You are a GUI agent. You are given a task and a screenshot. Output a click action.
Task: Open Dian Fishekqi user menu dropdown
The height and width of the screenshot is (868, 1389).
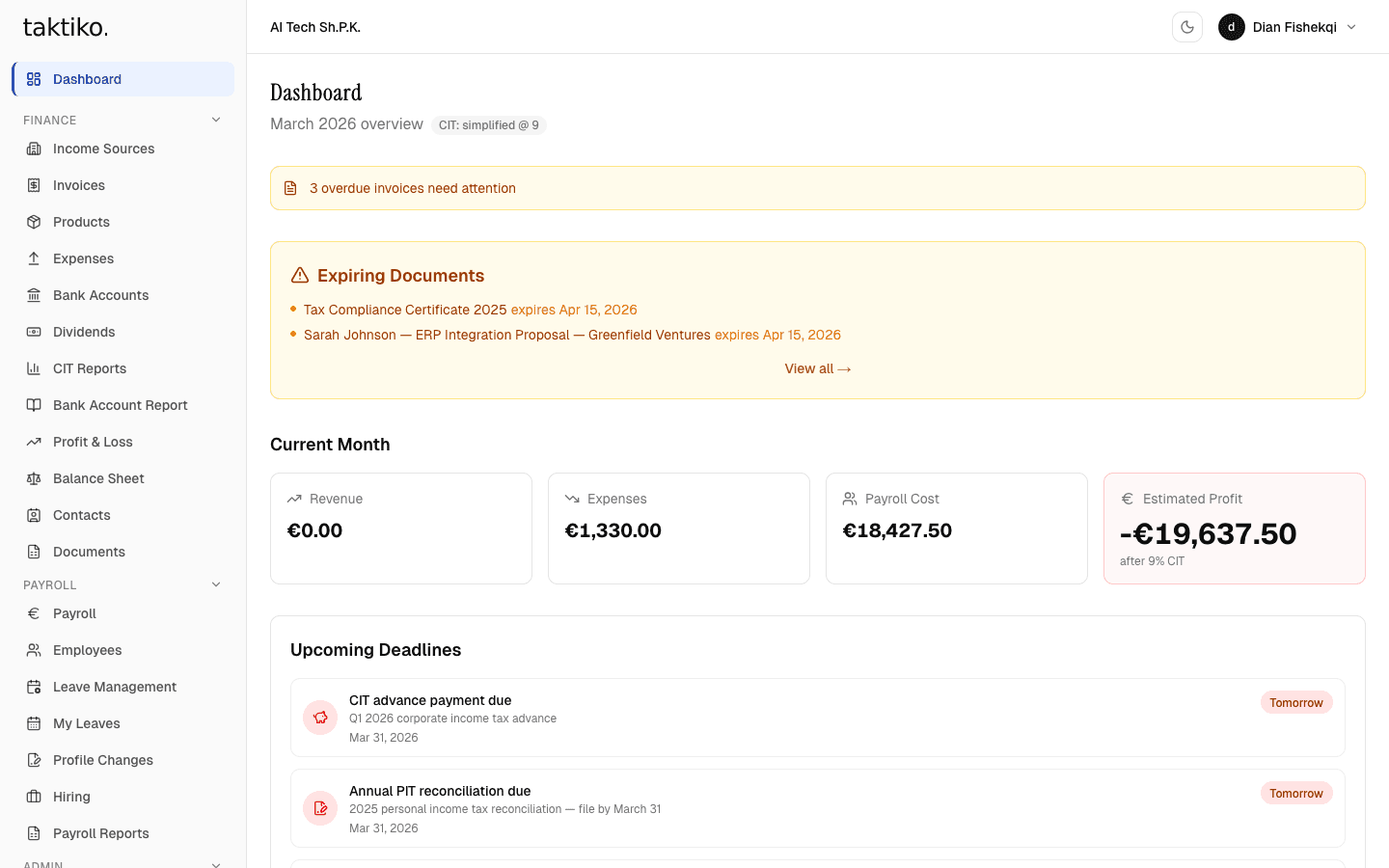point(1287,27)
